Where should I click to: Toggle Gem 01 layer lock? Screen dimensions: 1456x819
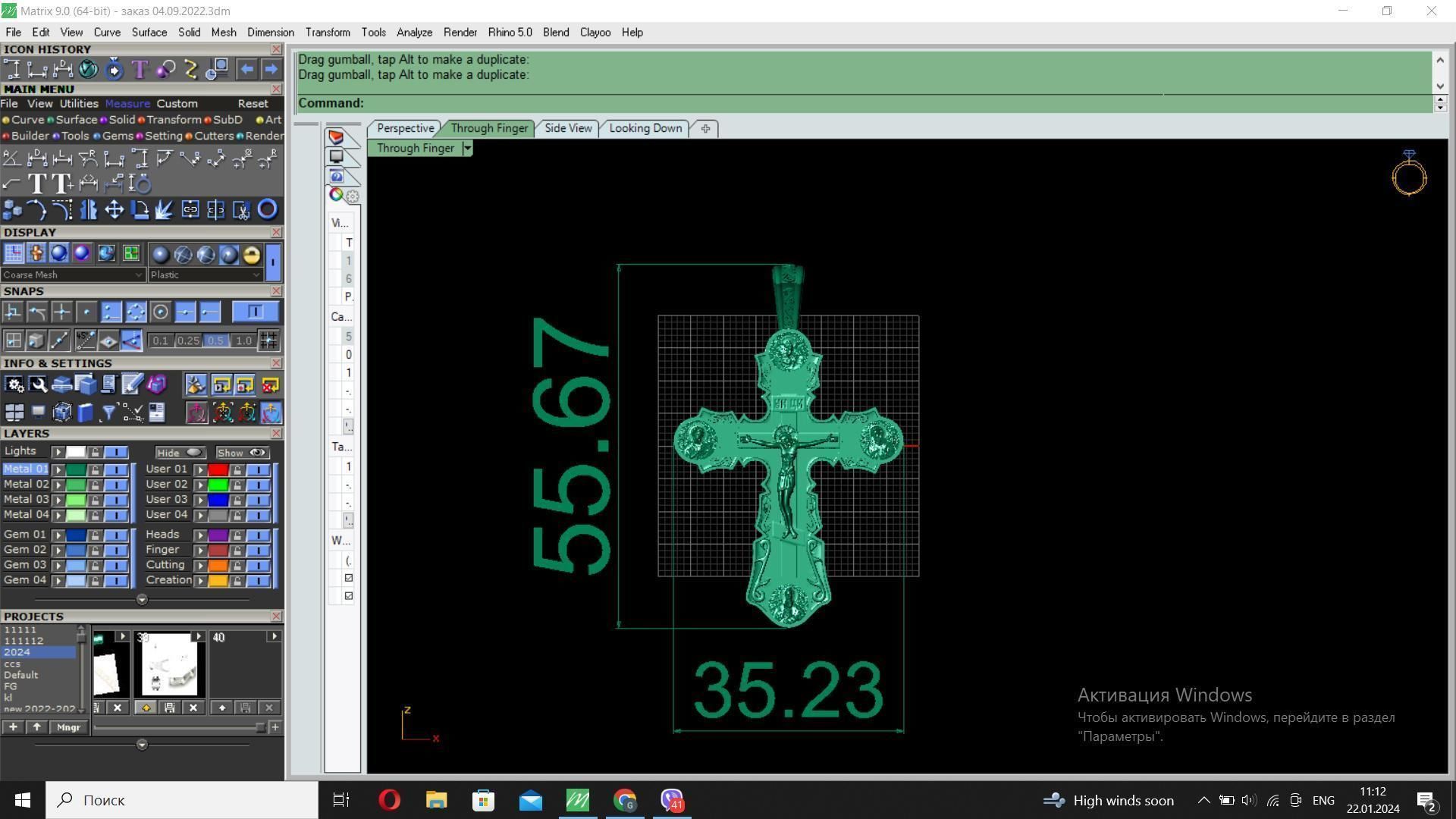coord(95,535)
